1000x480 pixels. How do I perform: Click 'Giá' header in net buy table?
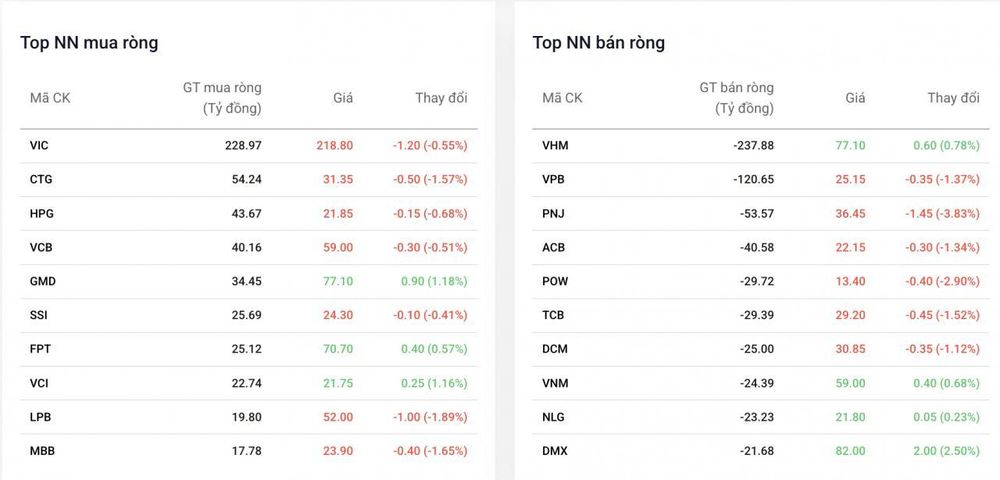(x=343, y=98)
